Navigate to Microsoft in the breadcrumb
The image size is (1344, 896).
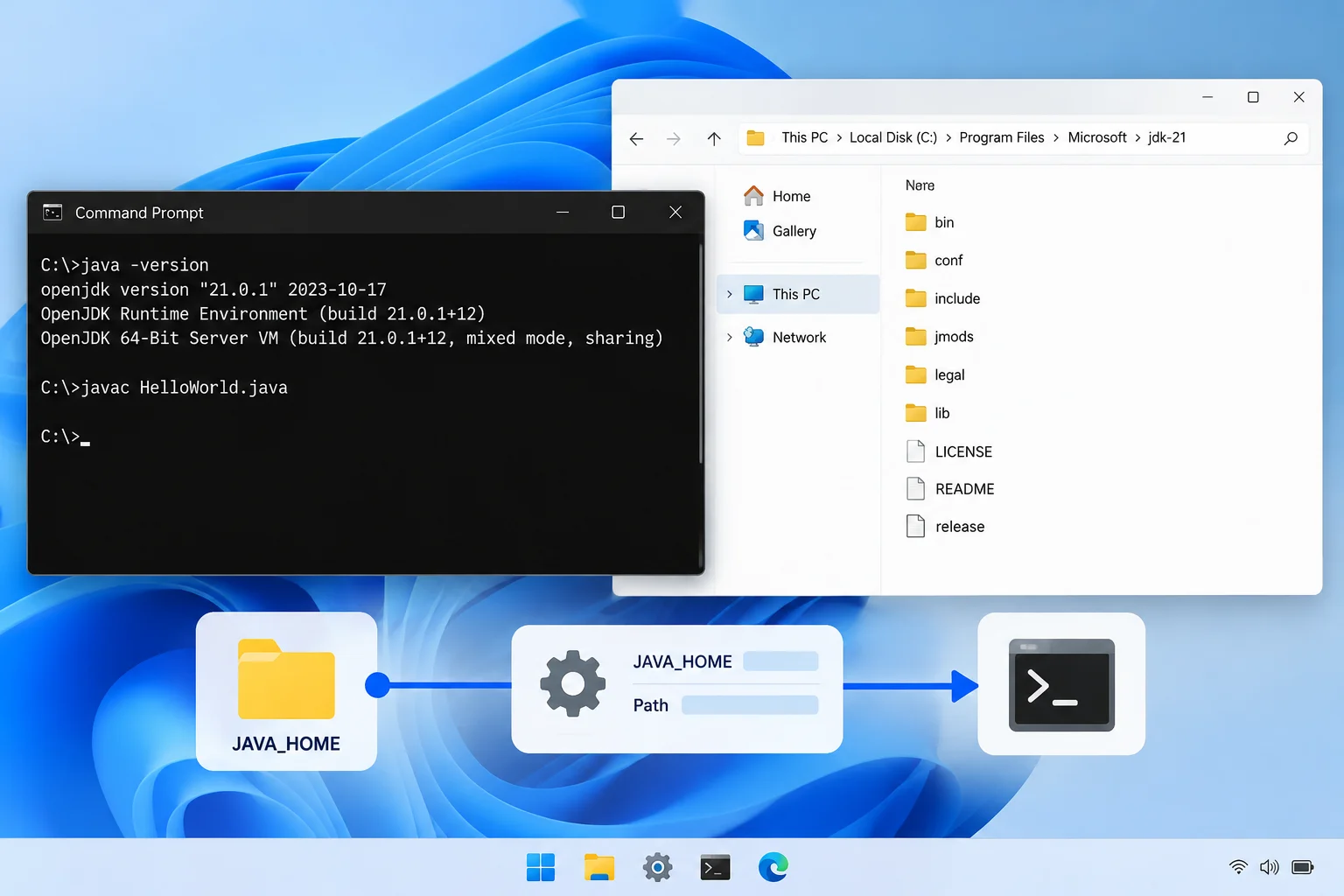tap(1097, 137)
